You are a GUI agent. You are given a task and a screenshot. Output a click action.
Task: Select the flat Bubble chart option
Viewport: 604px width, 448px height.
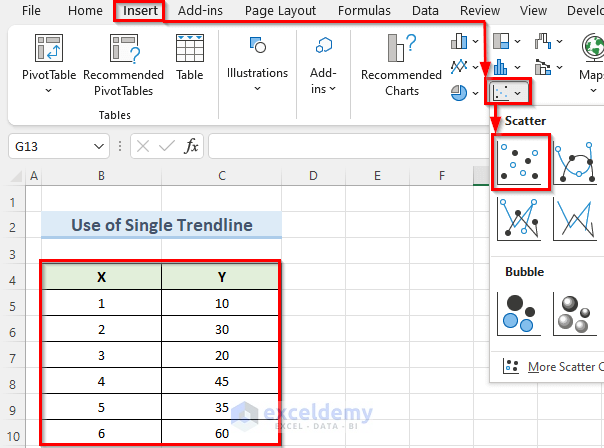click(519, 314)
